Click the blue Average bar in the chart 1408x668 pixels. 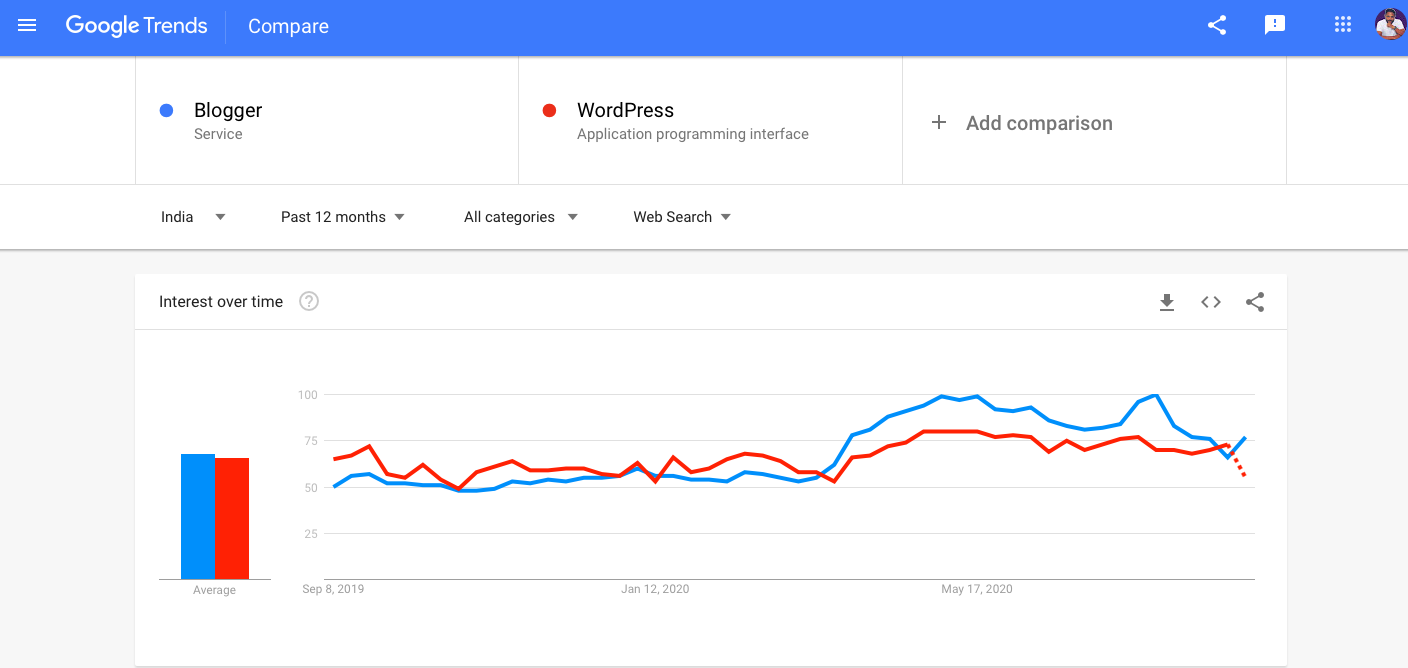point(196,517)
